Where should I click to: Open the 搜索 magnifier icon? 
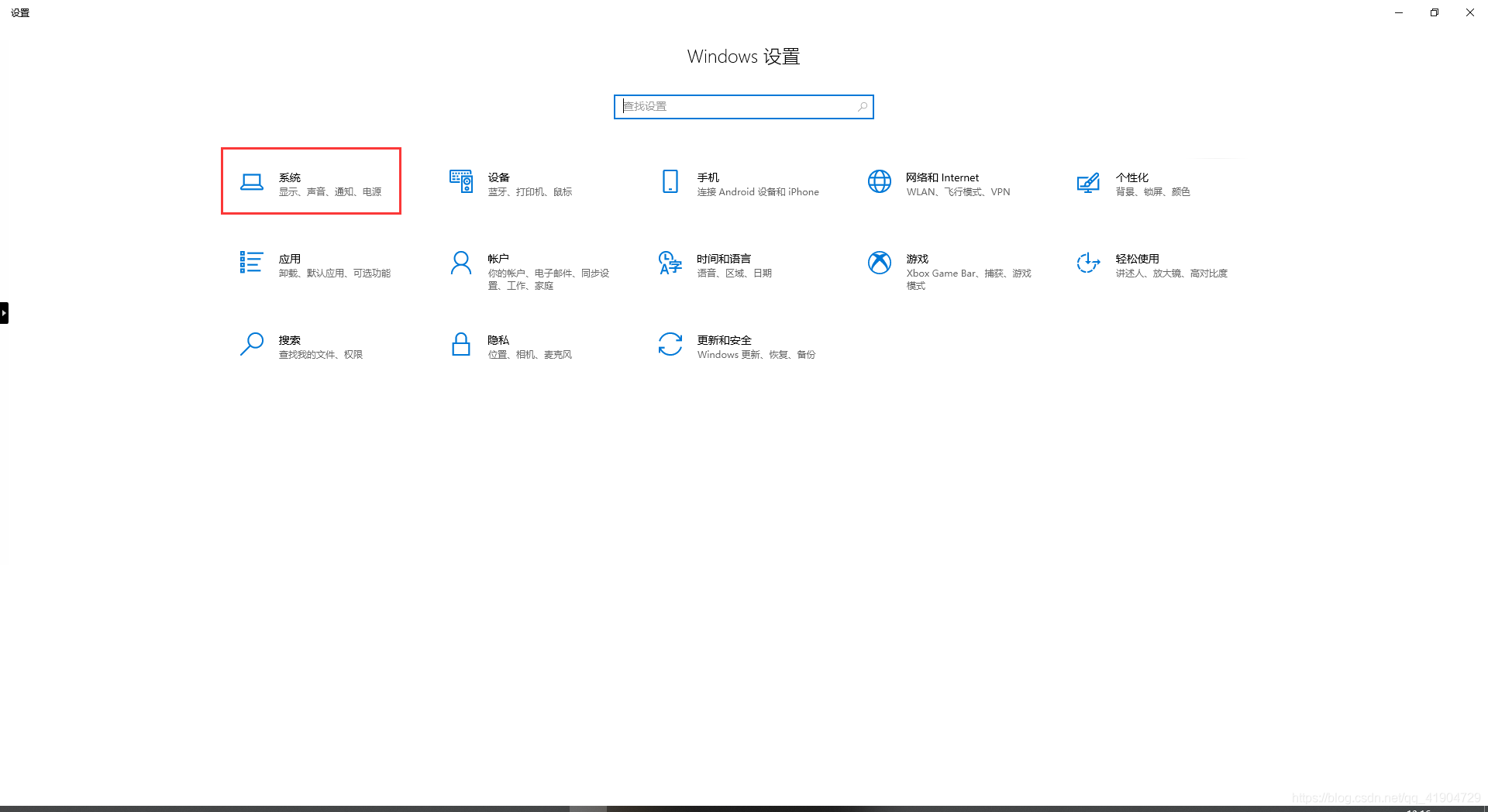click(251, 344)
